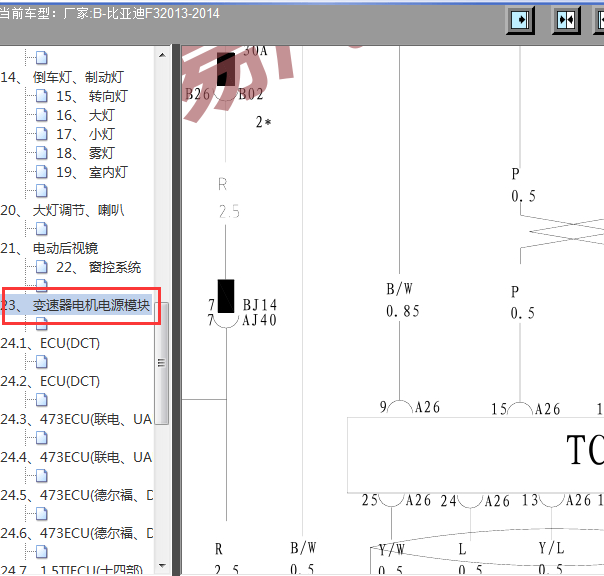The image size is (604, 576).
Task: Select 23、变速器电机电源模块 in the tree
Action: (75, 305)
